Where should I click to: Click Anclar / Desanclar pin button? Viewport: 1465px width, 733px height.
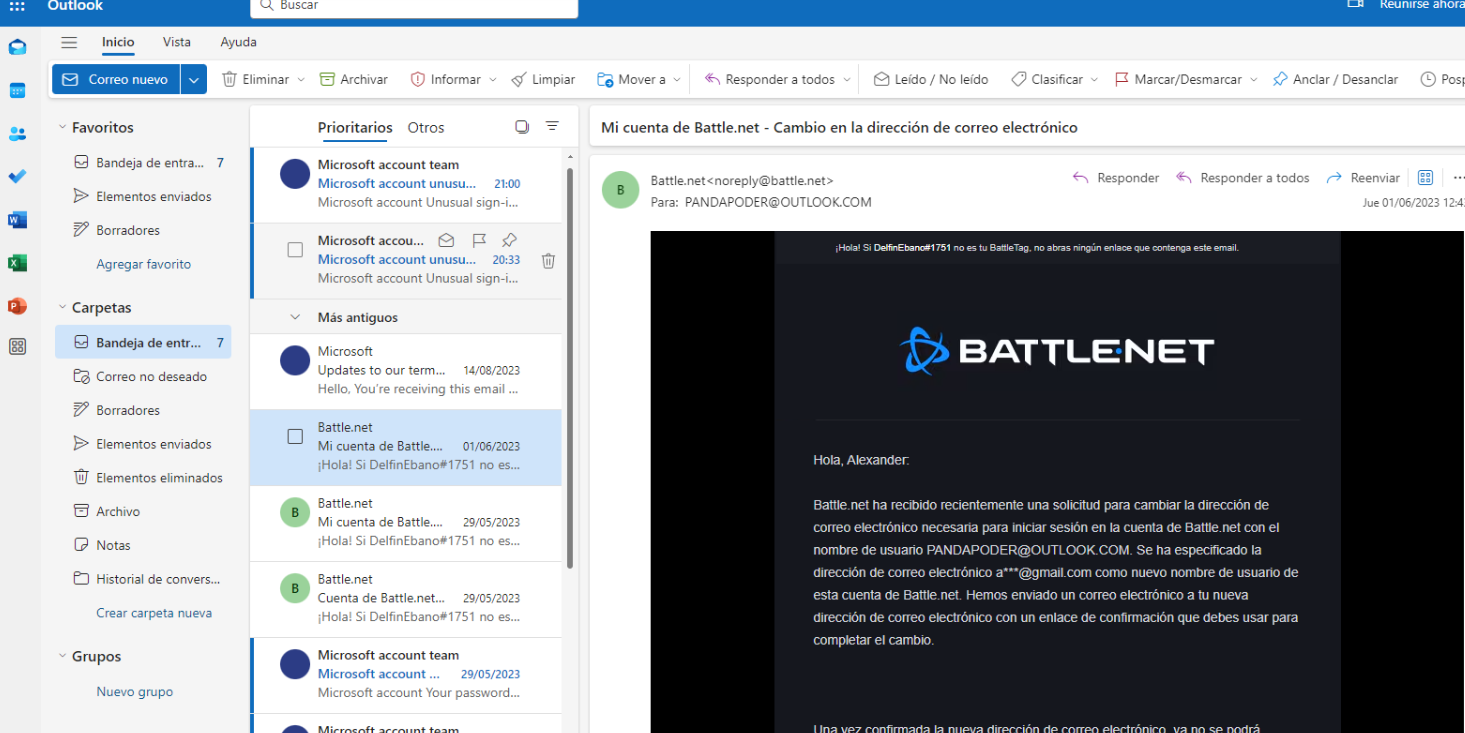[x=1335, y=79]
